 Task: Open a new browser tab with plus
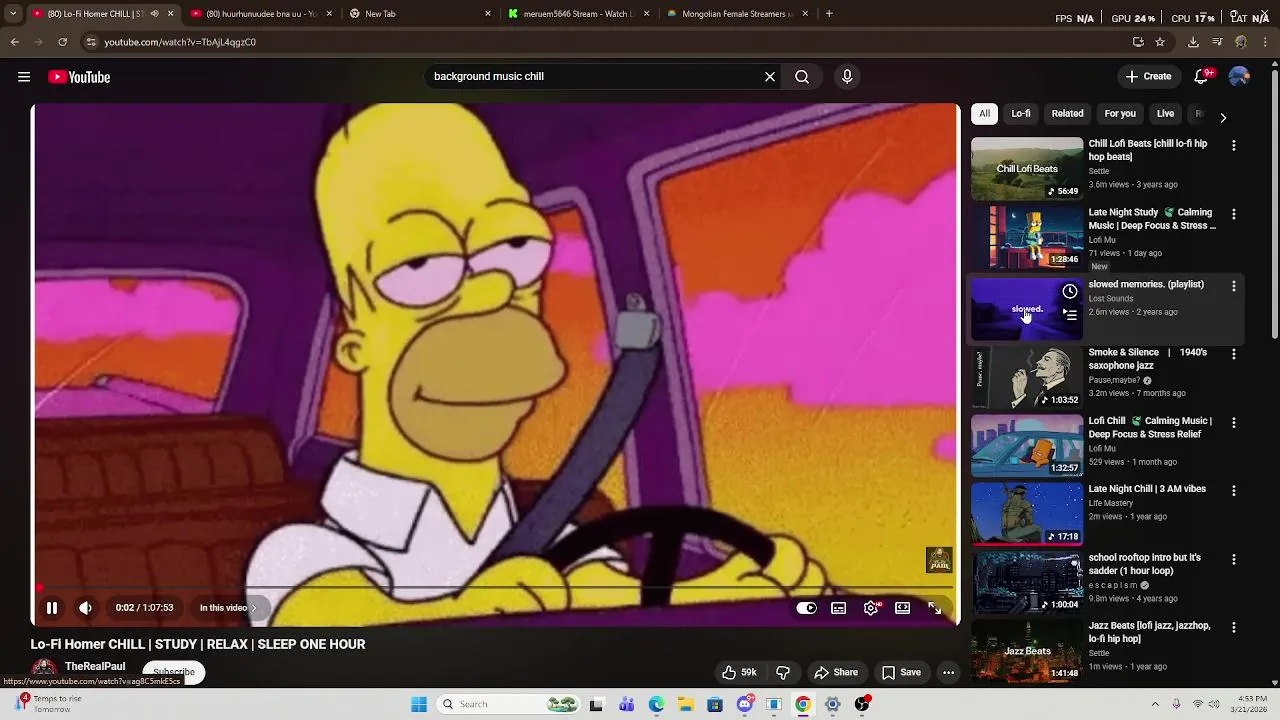[x=829, y=14]
